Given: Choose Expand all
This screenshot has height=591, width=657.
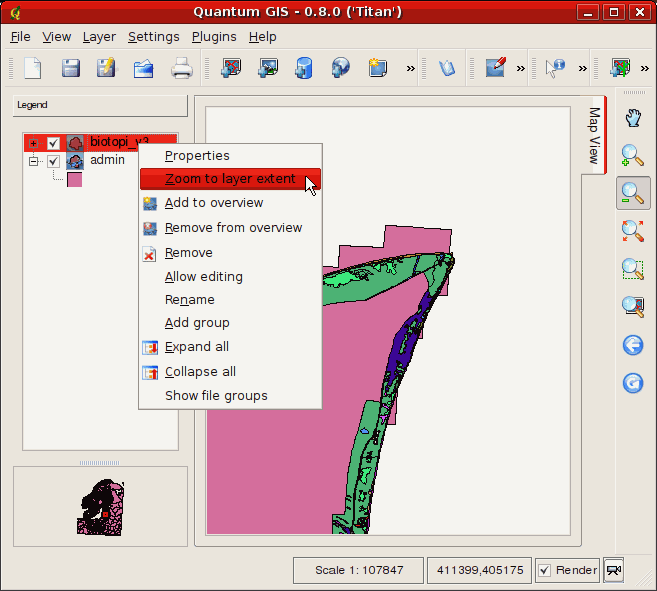Looking at the screenshot, I should (230, 347).
